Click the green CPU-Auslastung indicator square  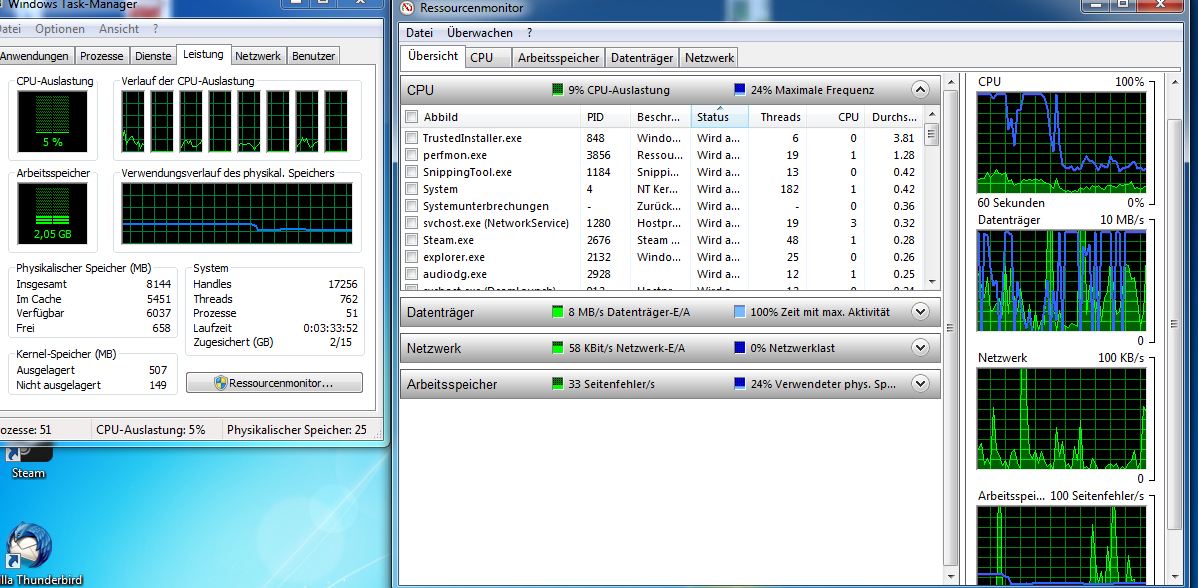(558, 90)
